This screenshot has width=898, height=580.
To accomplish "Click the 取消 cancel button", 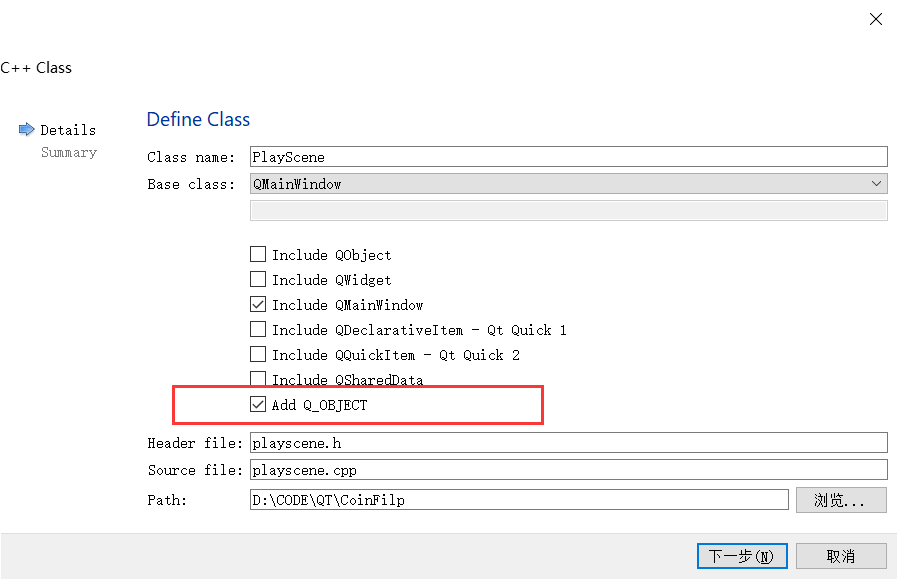I will tap(841, 556).
